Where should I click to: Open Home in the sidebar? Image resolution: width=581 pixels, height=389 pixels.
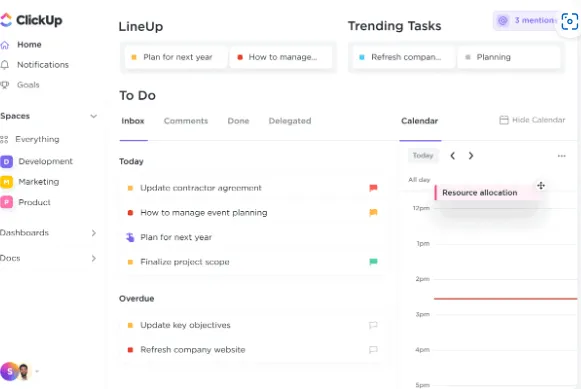tap(29, 44)
